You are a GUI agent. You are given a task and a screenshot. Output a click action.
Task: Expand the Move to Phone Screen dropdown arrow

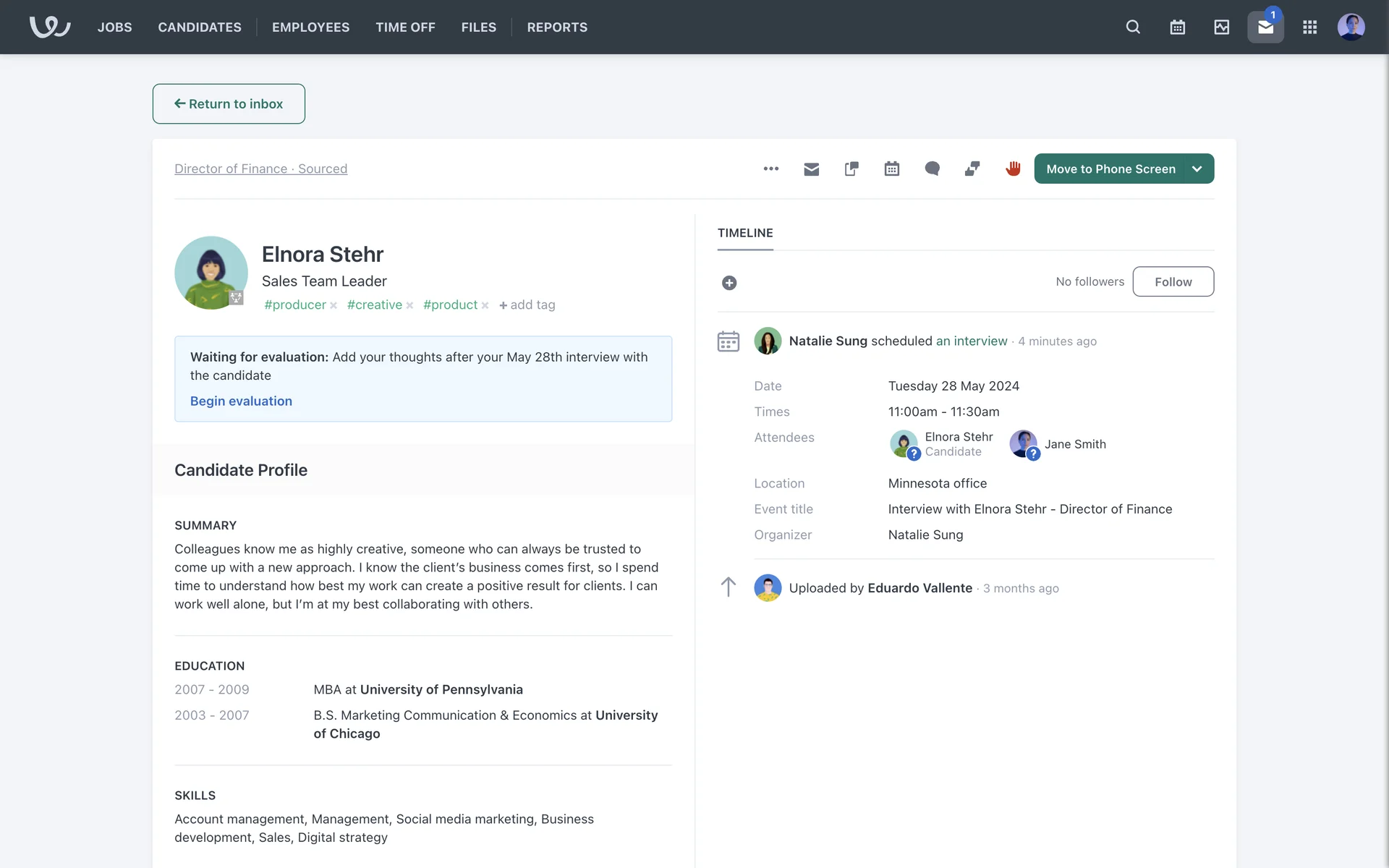(1197, 169)
